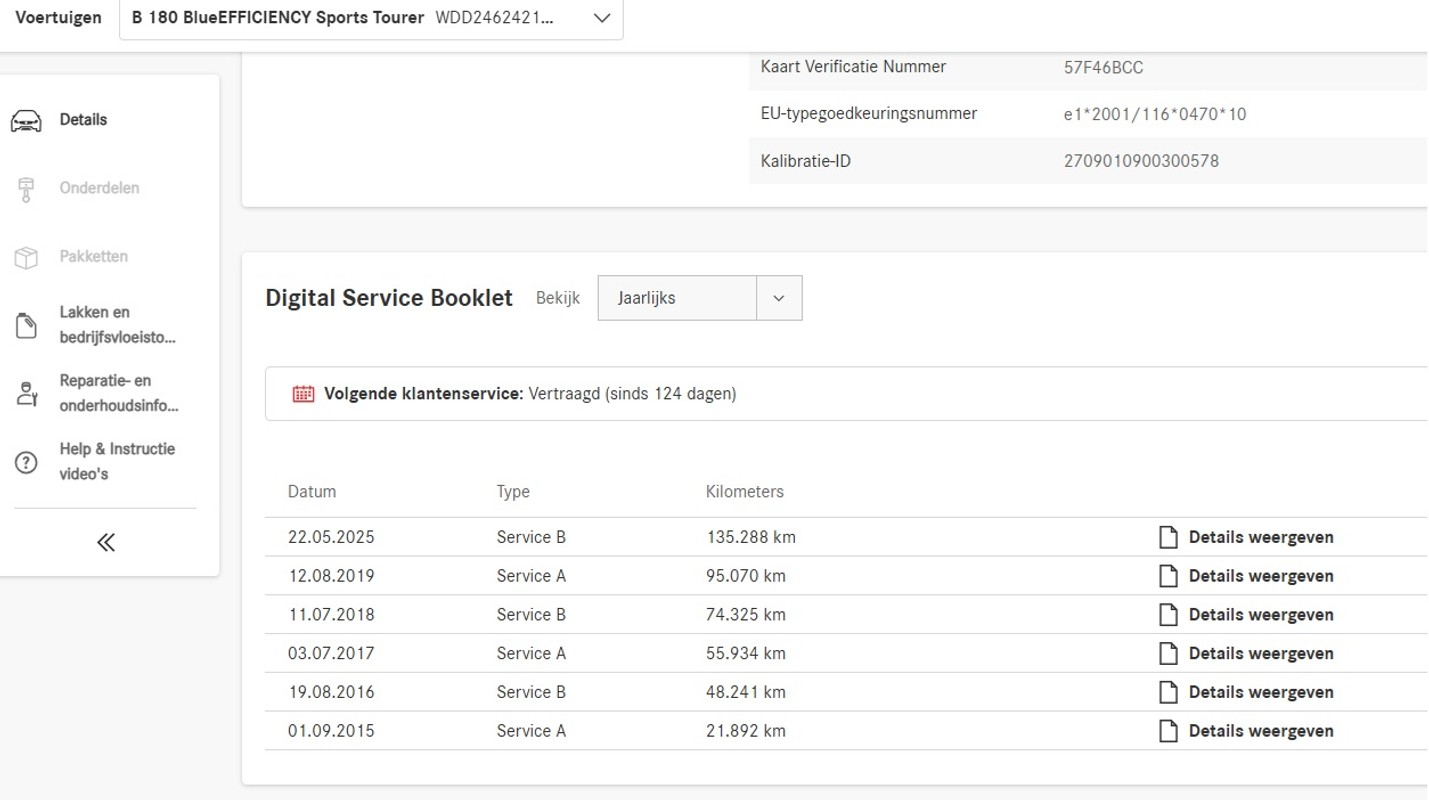Open Reparatie- en onderhoudsinfo menu item
This screenshot has height=800, width=1429.
tap(118, 393)
